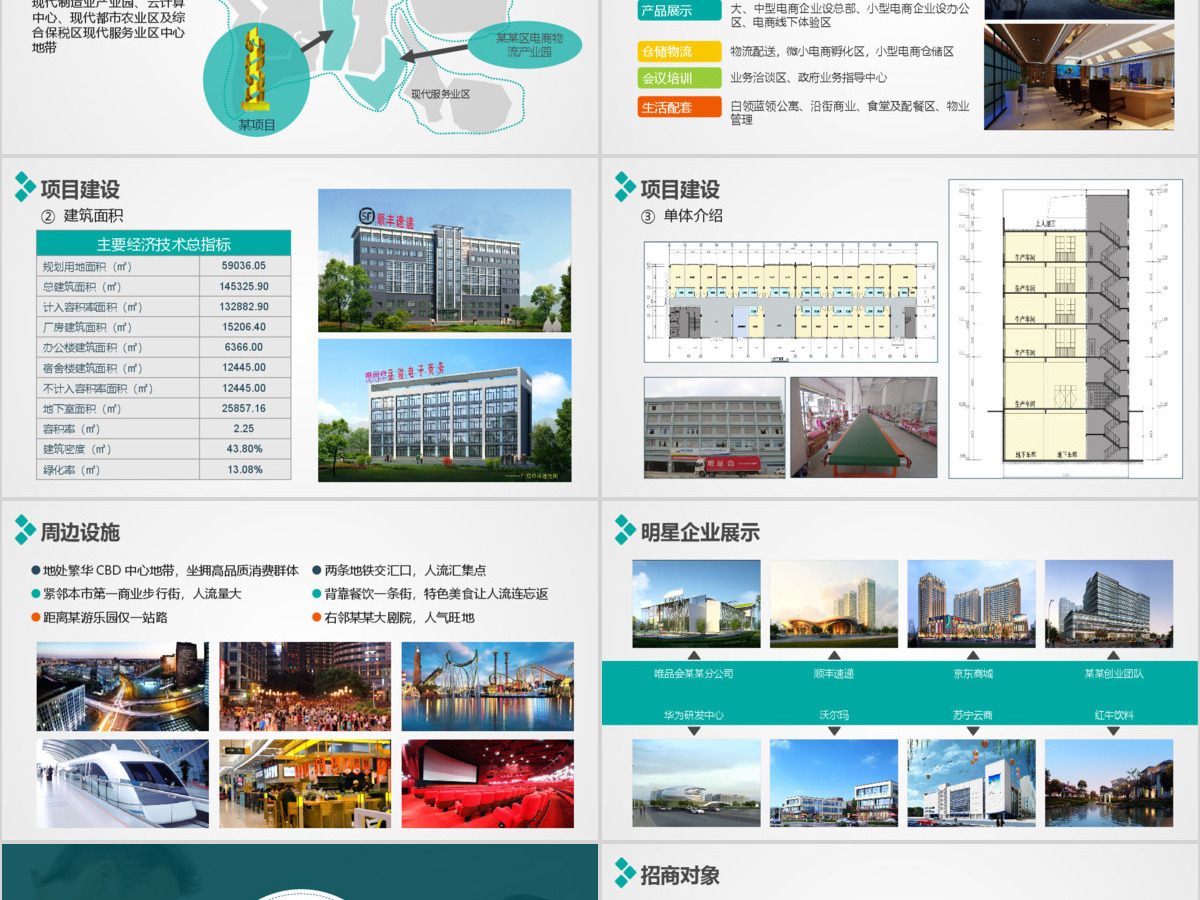Click the 周边设施 heading text
Viewport: 1200px width, 900px height.
pos(80,531)
